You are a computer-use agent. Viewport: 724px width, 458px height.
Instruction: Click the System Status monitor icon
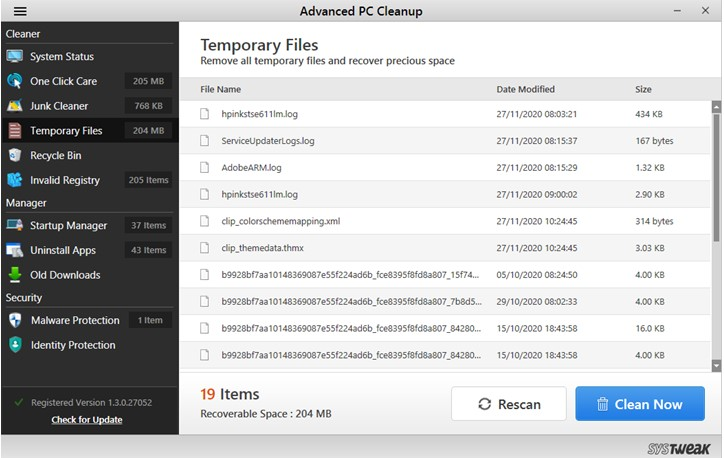(x=15, y=56)
